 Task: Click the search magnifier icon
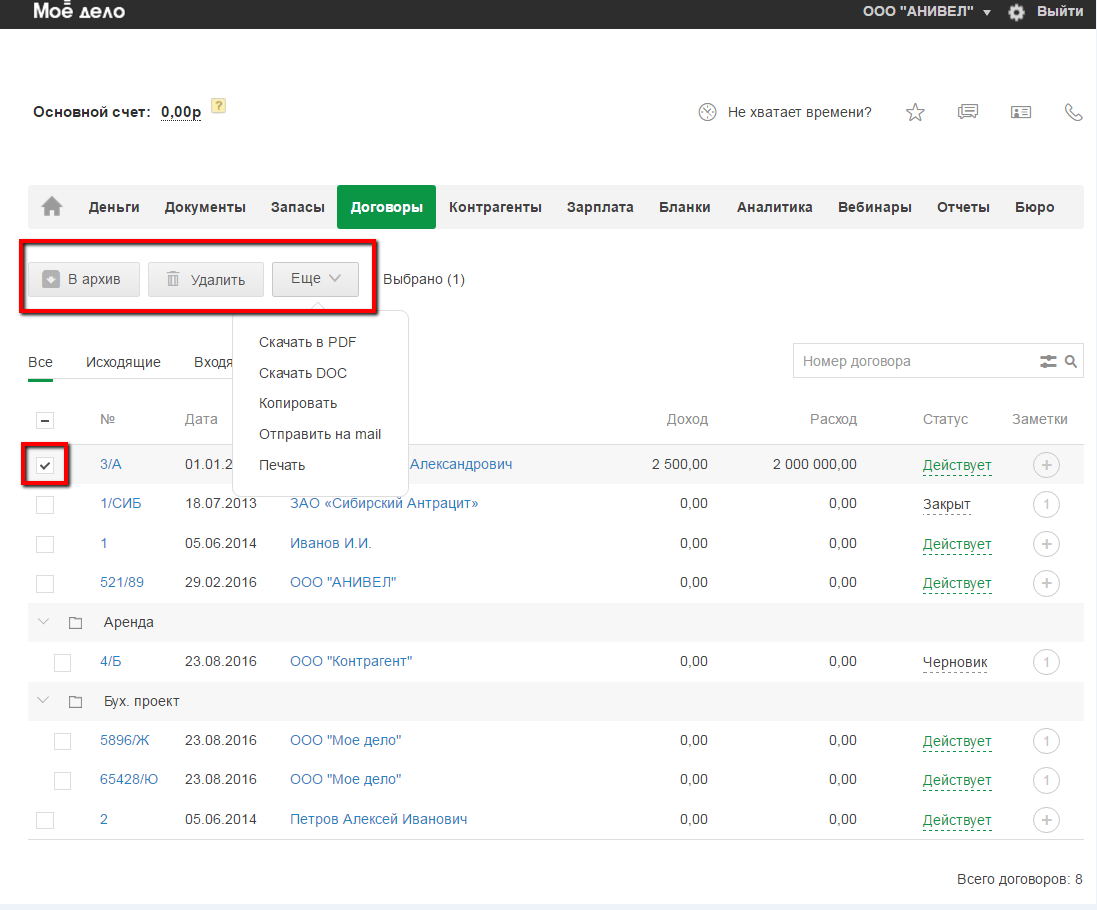coord(1070,361)
